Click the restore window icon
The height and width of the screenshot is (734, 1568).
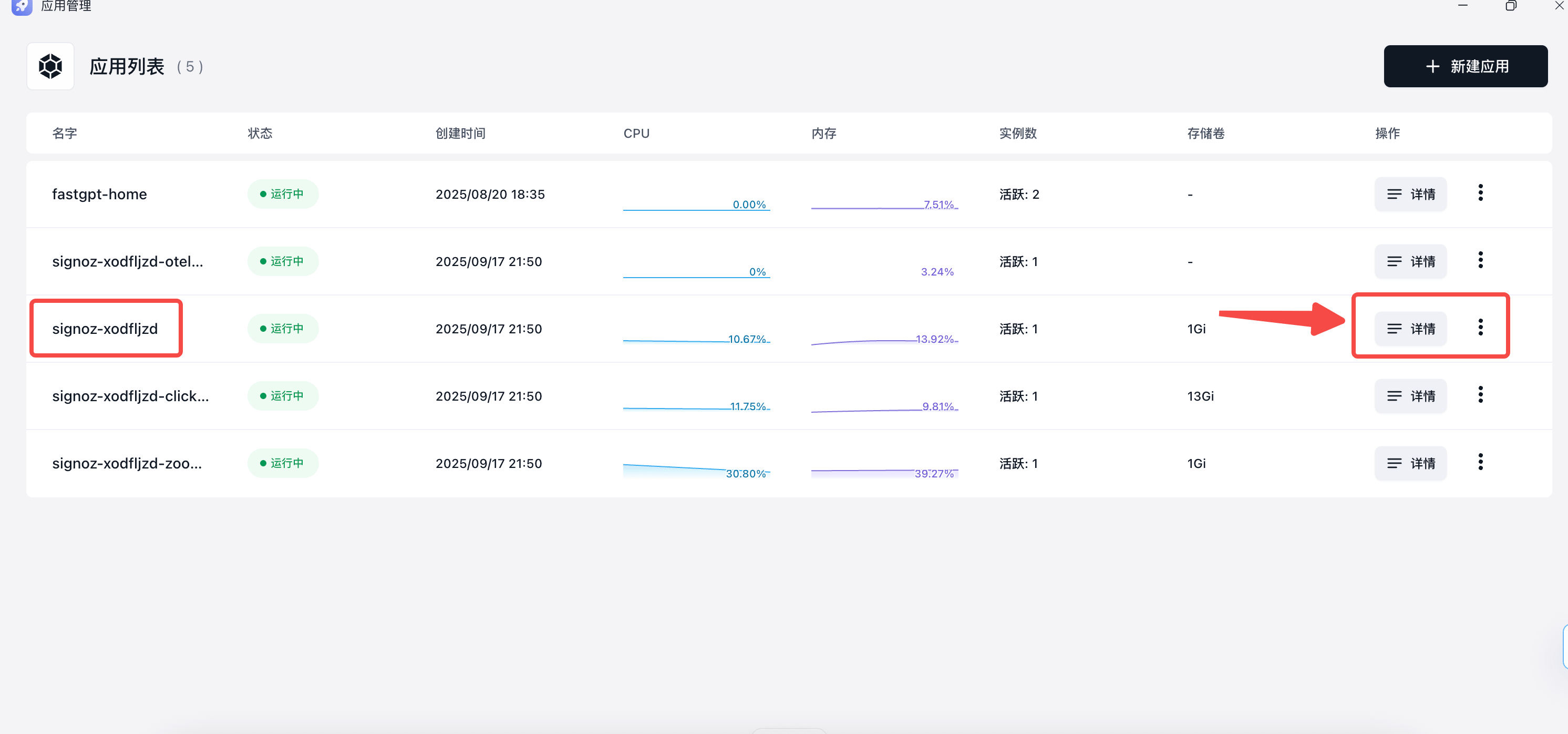tap(1511, 6)
